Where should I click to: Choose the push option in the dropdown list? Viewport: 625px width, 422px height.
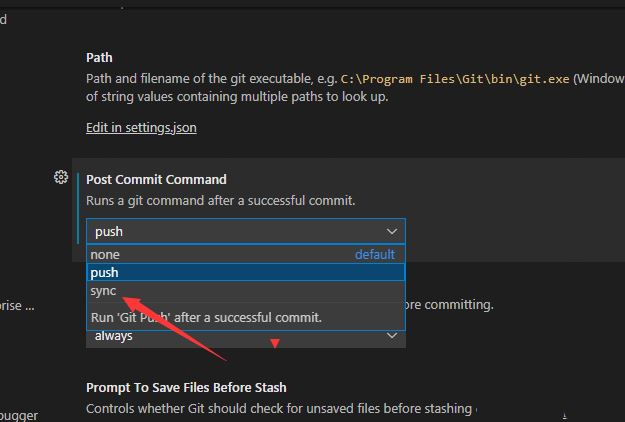tap(105, 272)
